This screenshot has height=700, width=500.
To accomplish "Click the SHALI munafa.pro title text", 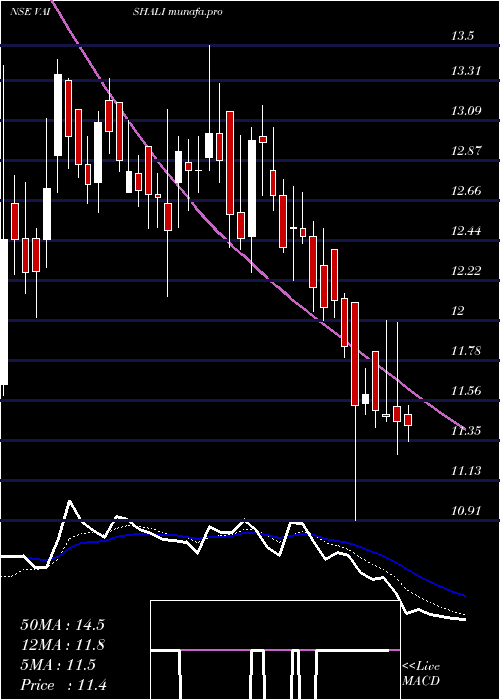I will (178, 12).
